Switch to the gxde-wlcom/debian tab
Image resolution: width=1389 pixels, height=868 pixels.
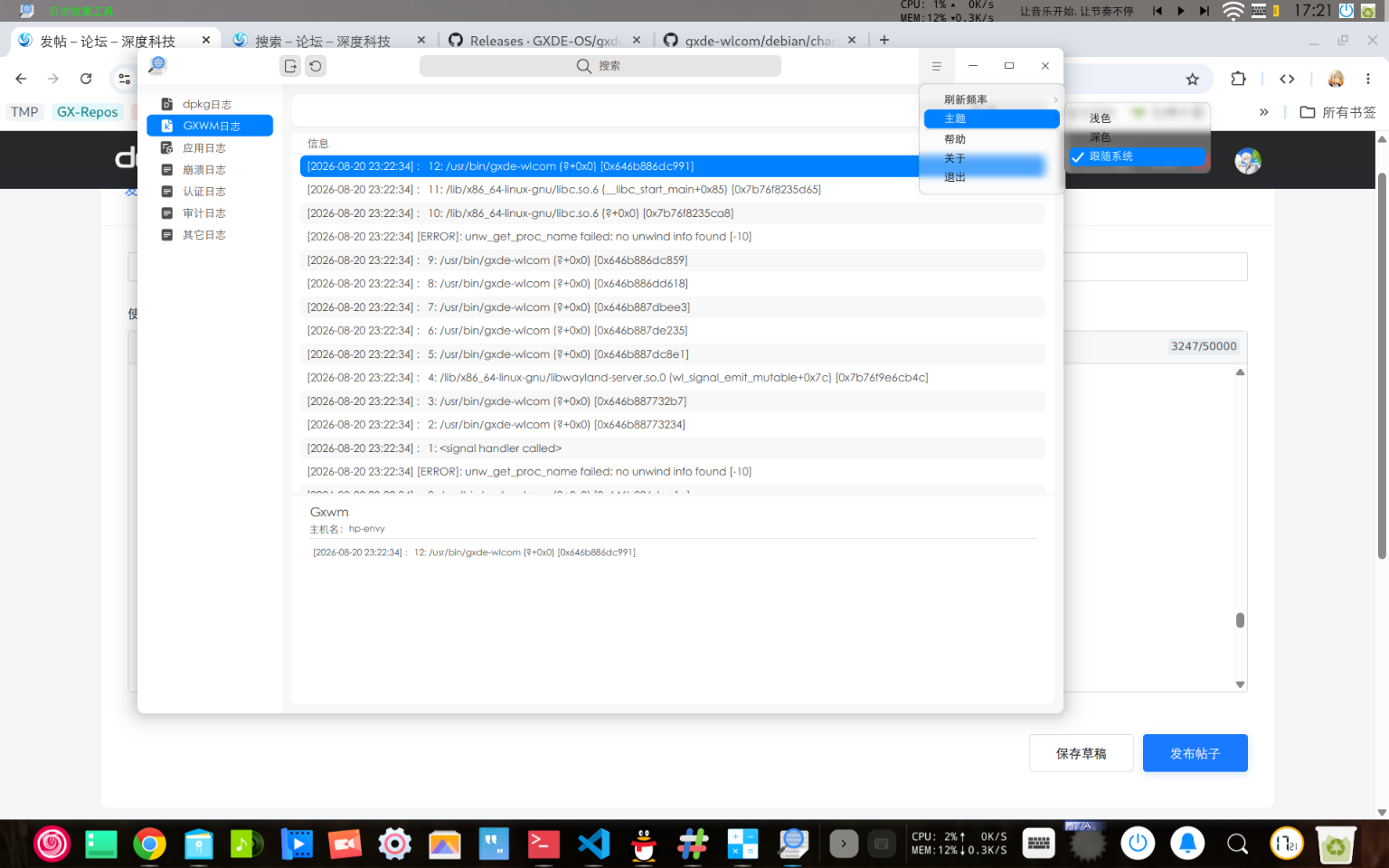760,41
